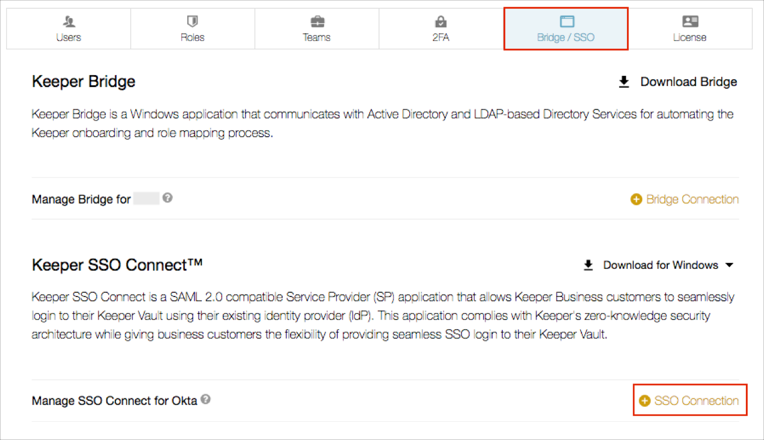This screenshot has height=440, width=764.
Task: Click the 2FA lock icon
Action: 441,21
